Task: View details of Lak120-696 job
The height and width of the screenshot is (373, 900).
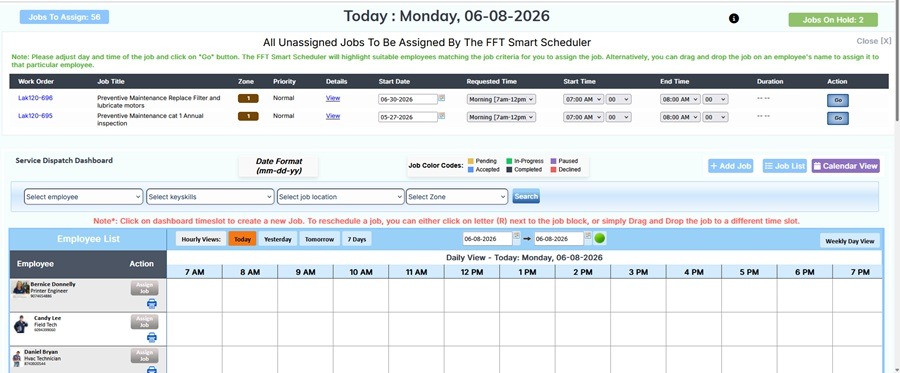Action: coord(333,98)
